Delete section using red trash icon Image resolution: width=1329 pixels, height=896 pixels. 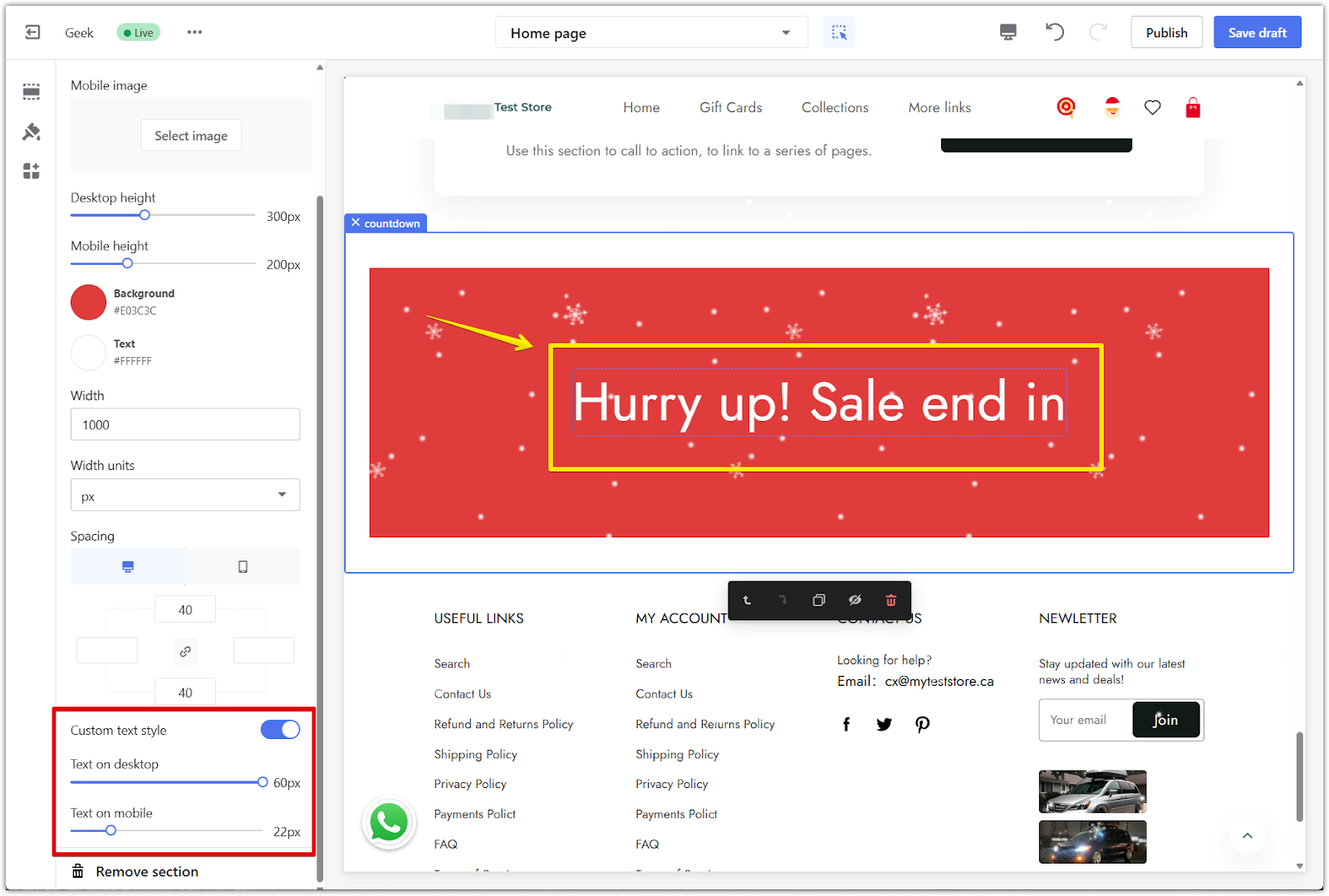click(890, 600)
